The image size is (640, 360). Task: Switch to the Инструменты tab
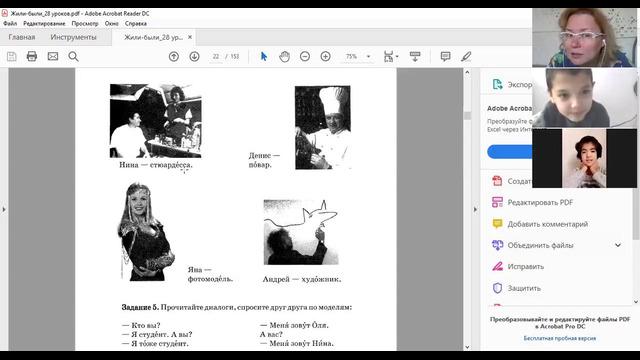[73, 37]
